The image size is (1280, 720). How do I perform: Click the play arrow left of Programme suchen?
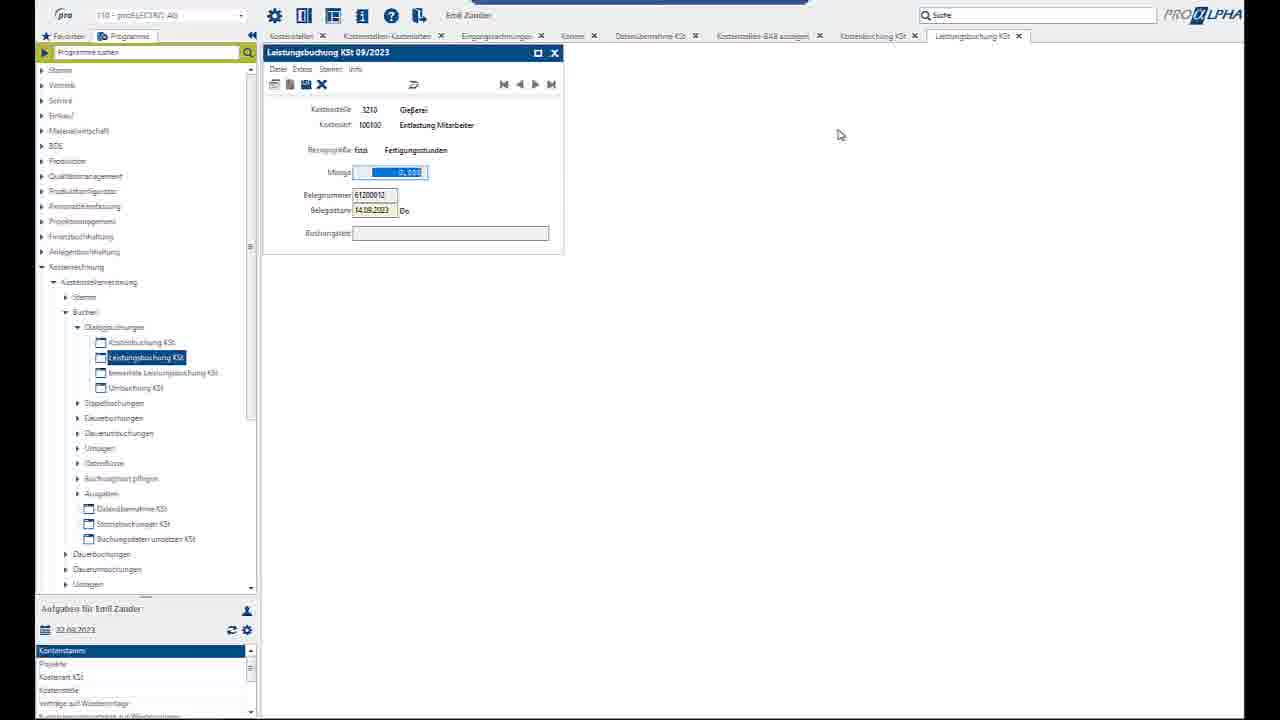[x=45, y=52]
